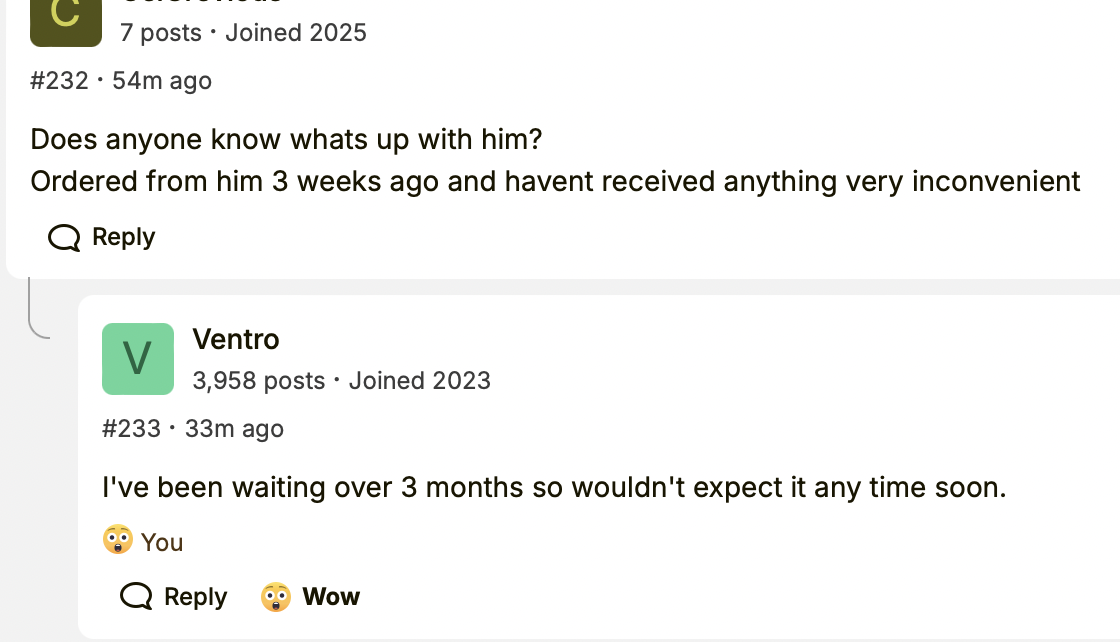Click the astonished emoji beside the Wow label
Image resolution: width=1120 pixels, height=642 pixels.
275,597
